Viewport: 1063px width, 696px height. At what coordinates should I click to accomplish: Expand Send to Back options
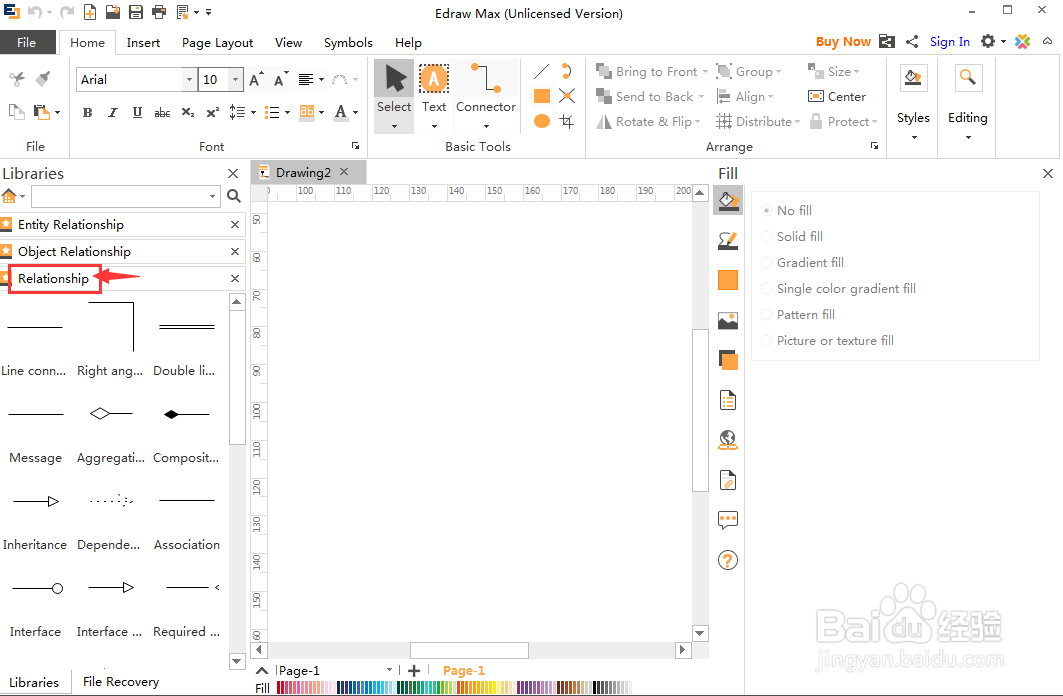pyautogui.click(x=701, y=97)
